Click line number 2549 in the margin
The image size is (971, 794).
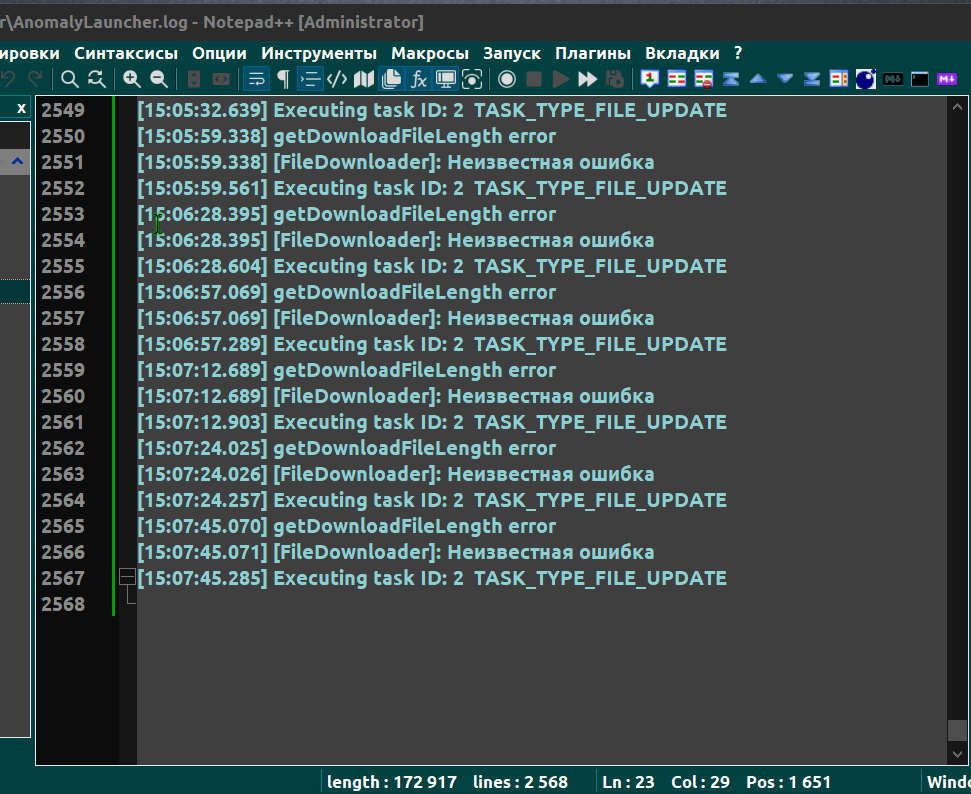pos(63,110)
